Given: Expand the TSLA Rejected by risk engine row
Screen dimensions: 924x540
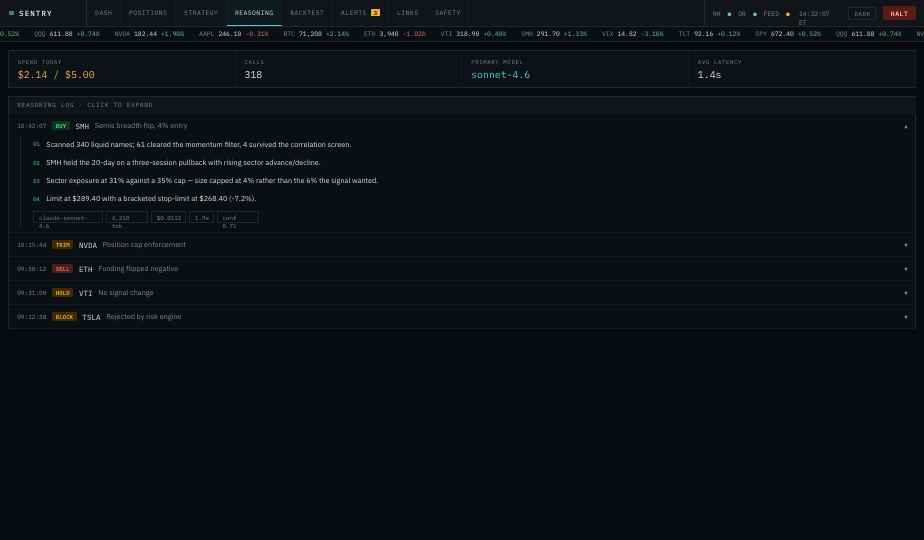Looking at the screenshot, I should pos(462,317).
